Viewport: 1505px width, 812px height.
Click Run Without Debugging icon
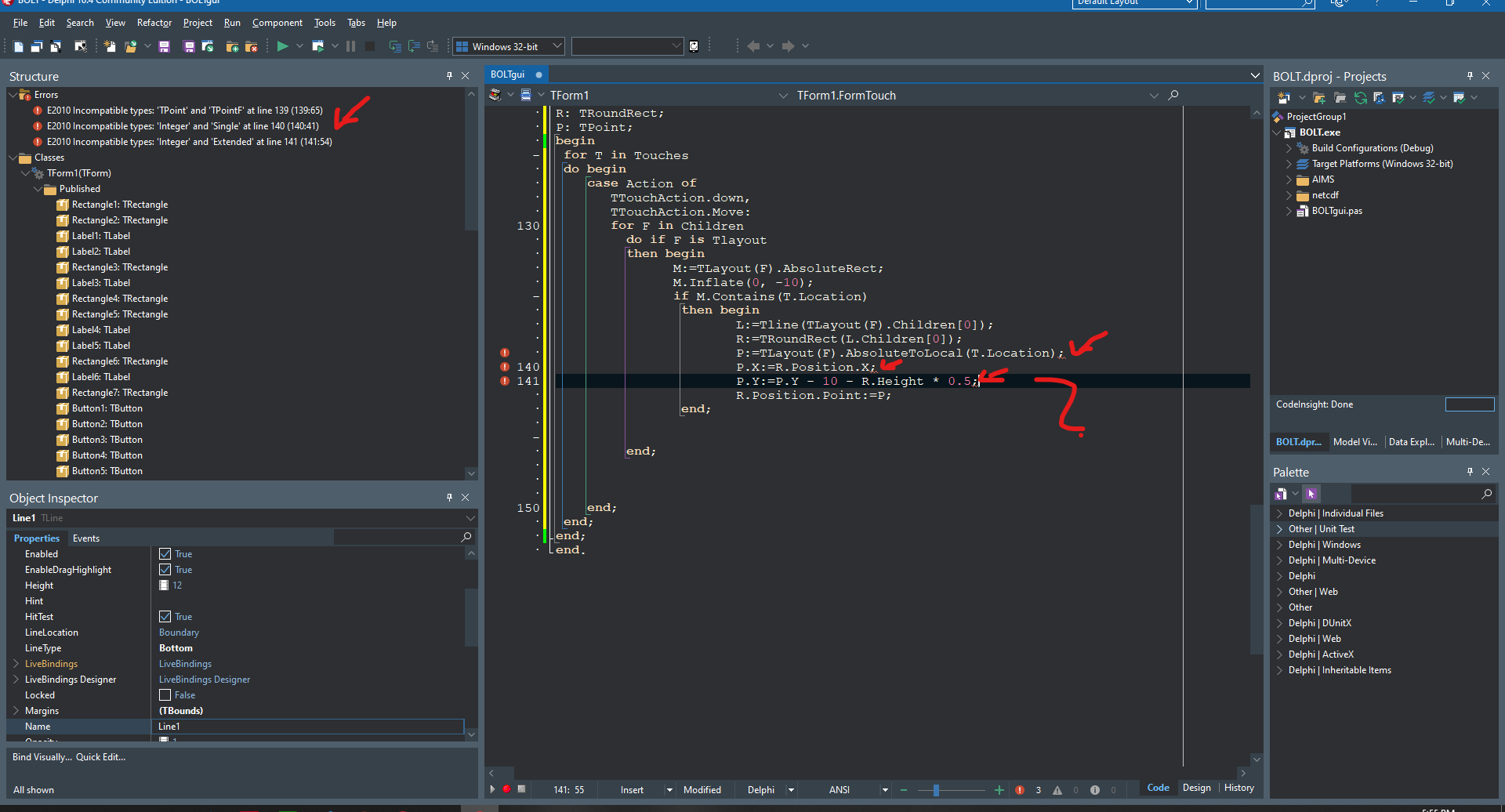pyautogui.click(x=317, y=46)
